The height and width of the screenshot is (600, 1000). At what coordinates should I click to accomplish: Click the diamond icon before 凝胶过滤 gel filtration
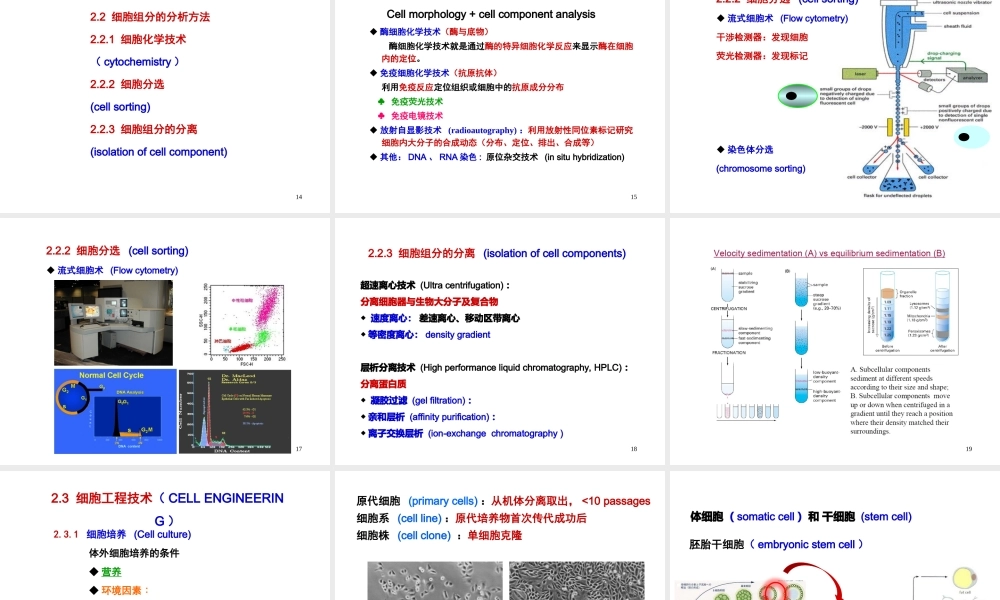click(362, 400)
